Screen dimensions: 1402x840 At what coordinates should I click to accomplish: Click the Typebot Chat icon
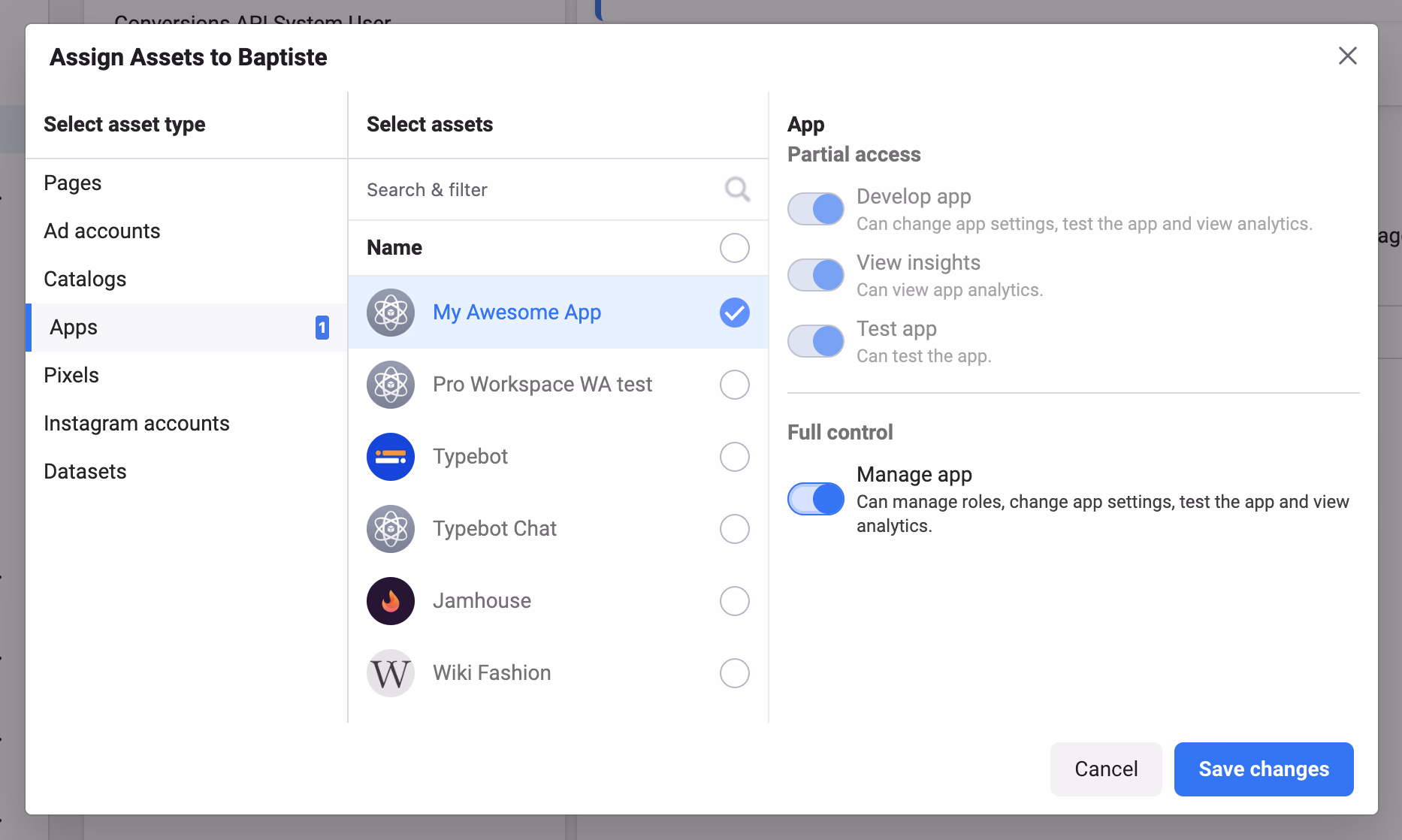[390, 528]
